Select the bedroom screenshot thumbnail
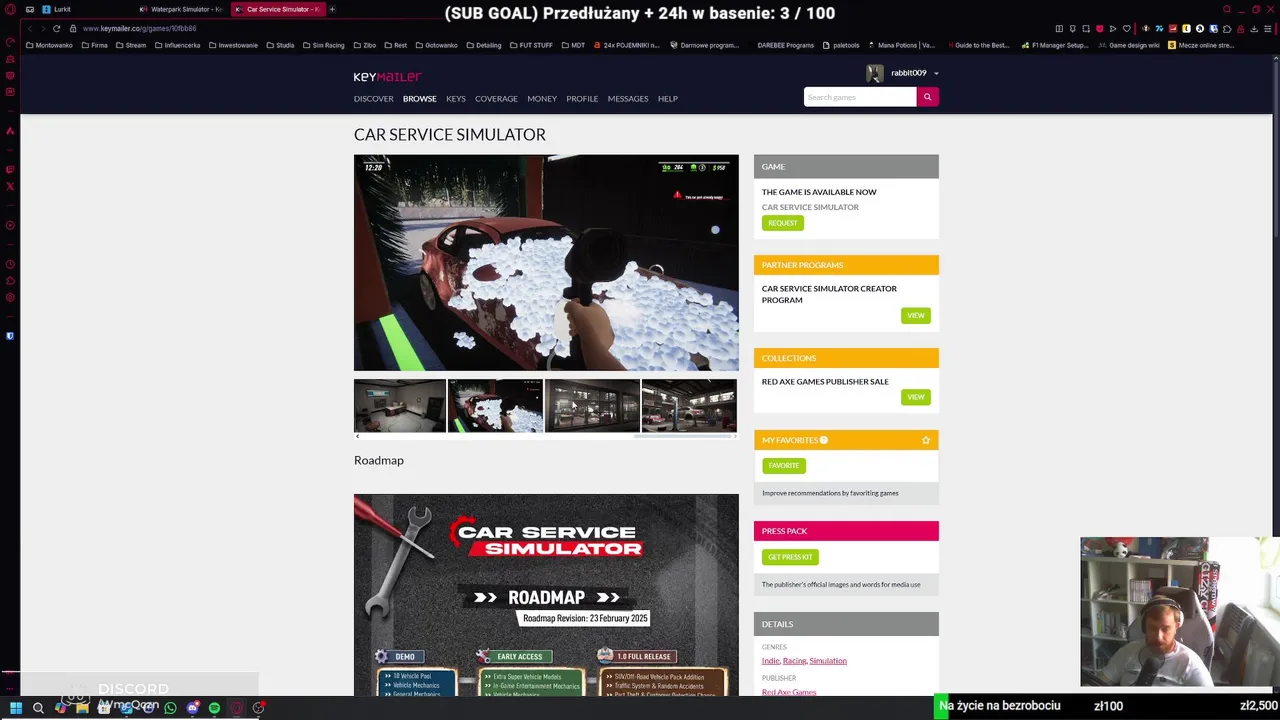Image resolution: width=1280 pixels, height=720 pixels. coord(400,405)
